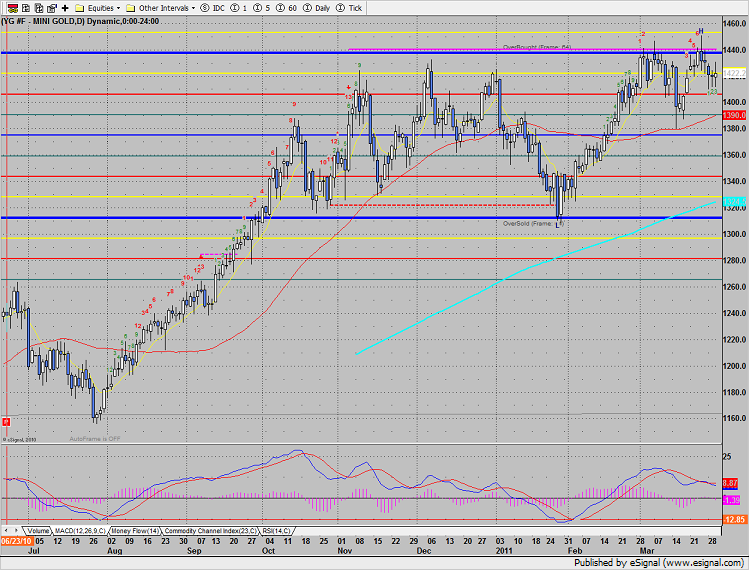Click the magenta histogram value -1.39
The width and height of the screenshot is (749, 570).
(731, 500)
